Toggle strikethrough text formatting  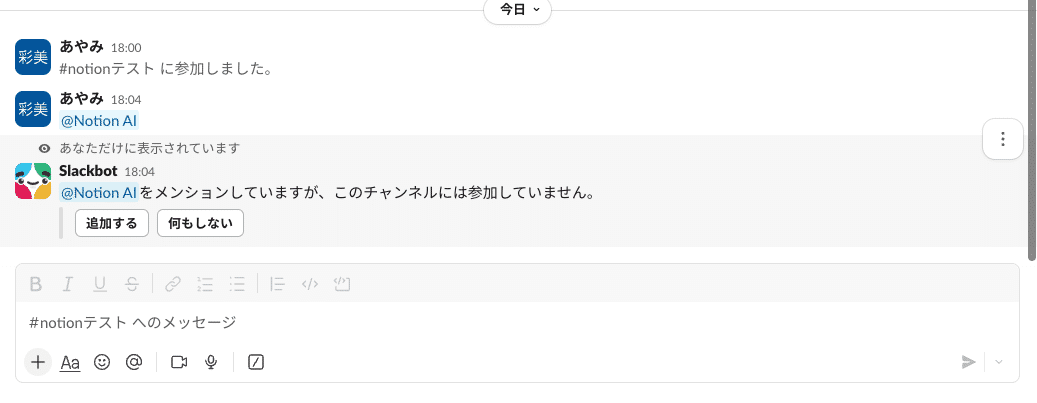click(x=132, y=284)
